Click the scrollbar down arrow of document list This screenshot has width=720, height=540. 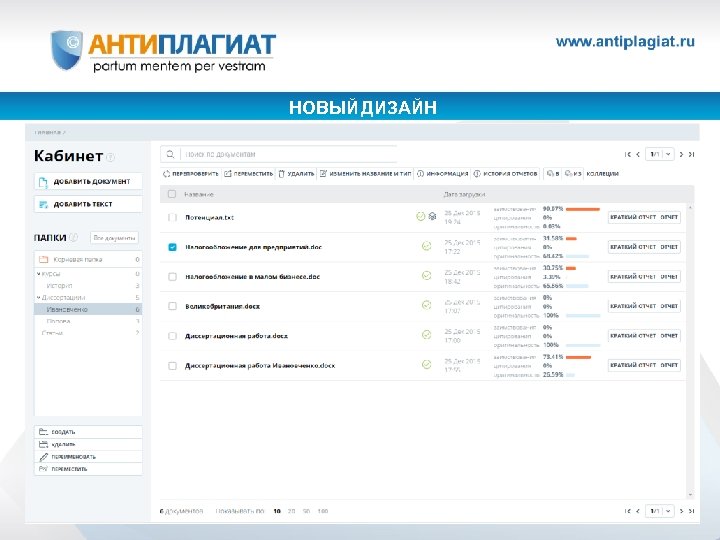point(690,495)
